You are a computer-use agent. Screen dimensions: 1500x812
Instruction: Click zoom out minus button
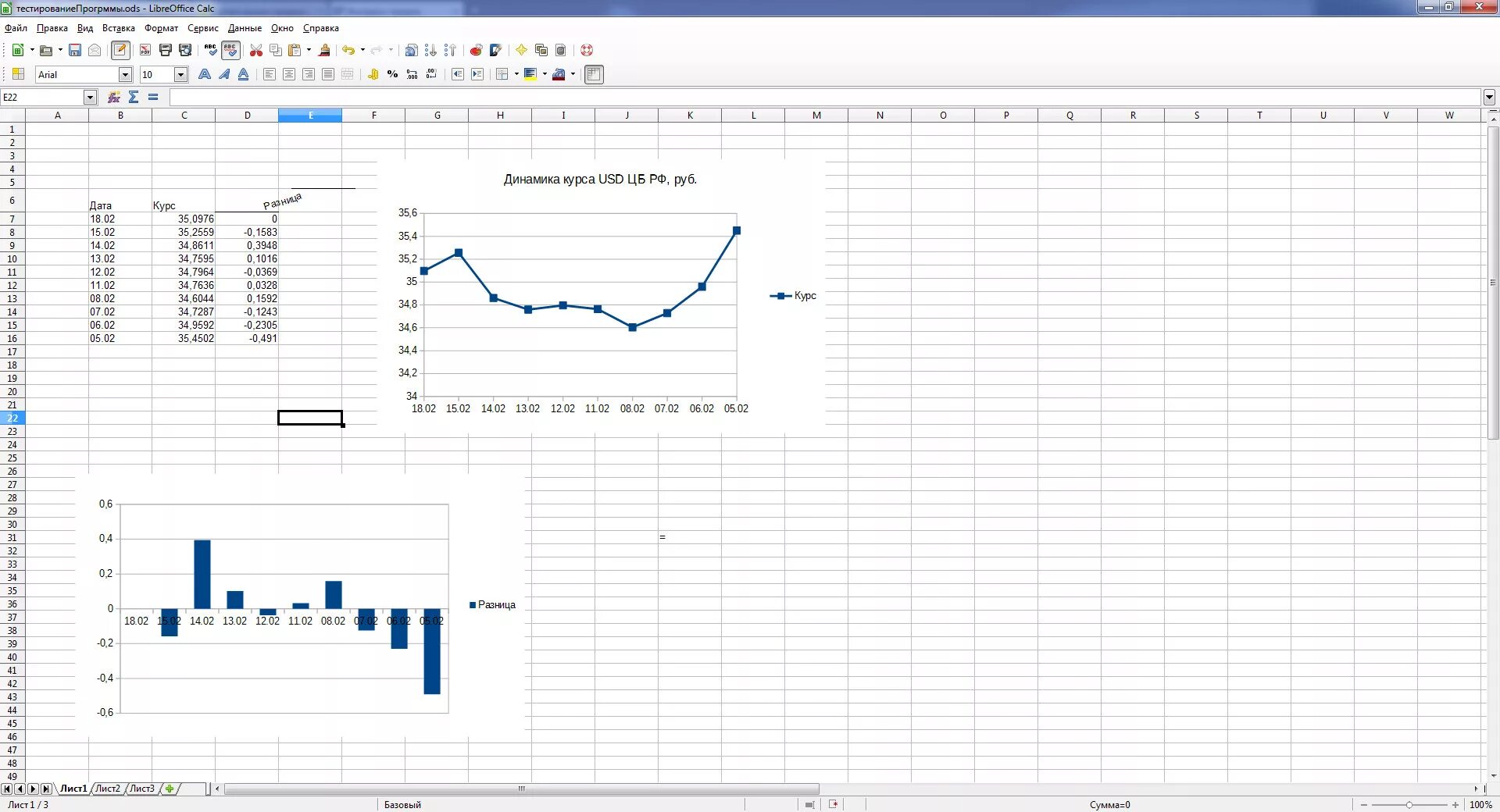[x=1364, y=804]
